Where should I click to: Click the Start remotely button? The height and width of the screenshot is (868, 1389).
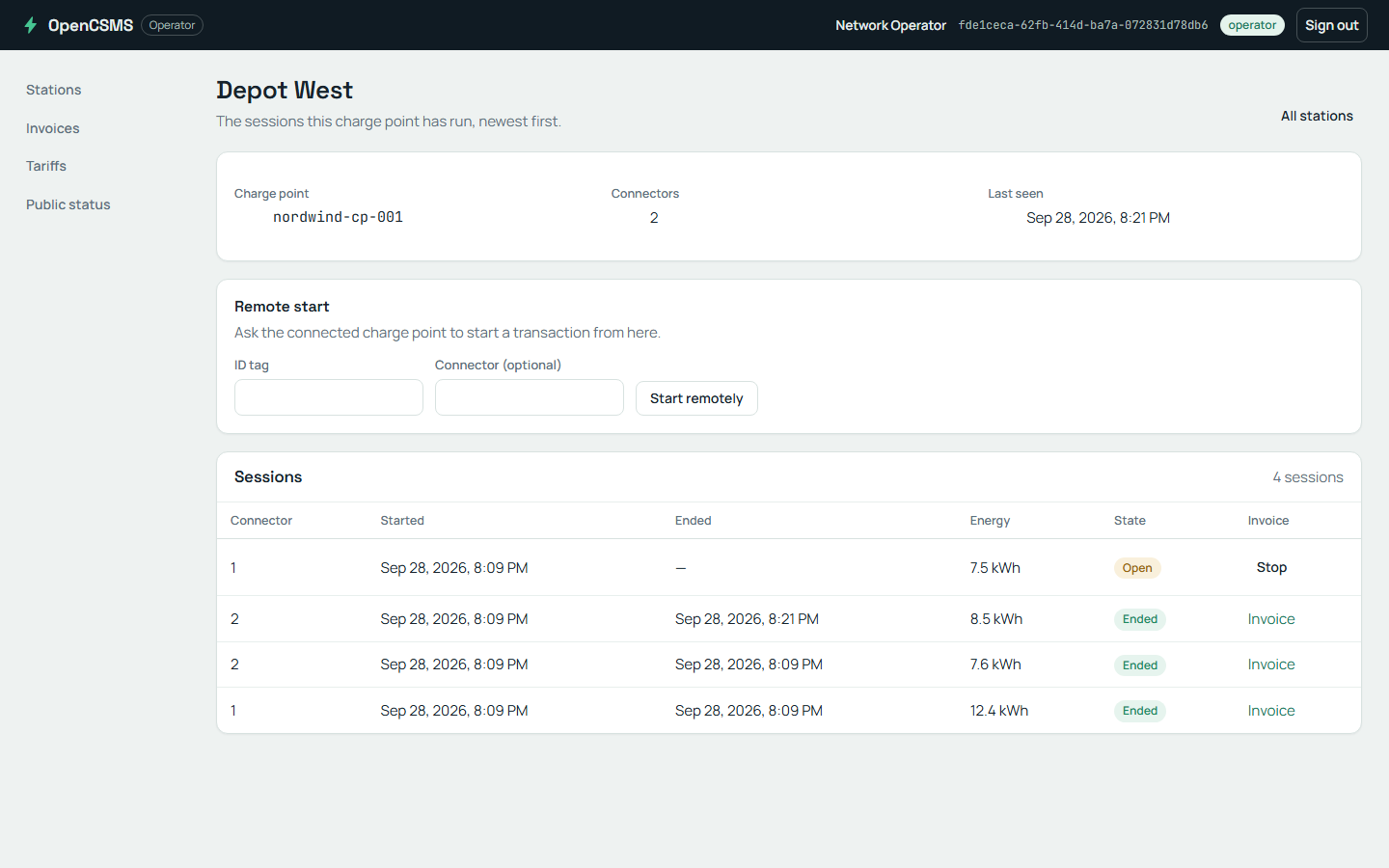click(696, 398)
